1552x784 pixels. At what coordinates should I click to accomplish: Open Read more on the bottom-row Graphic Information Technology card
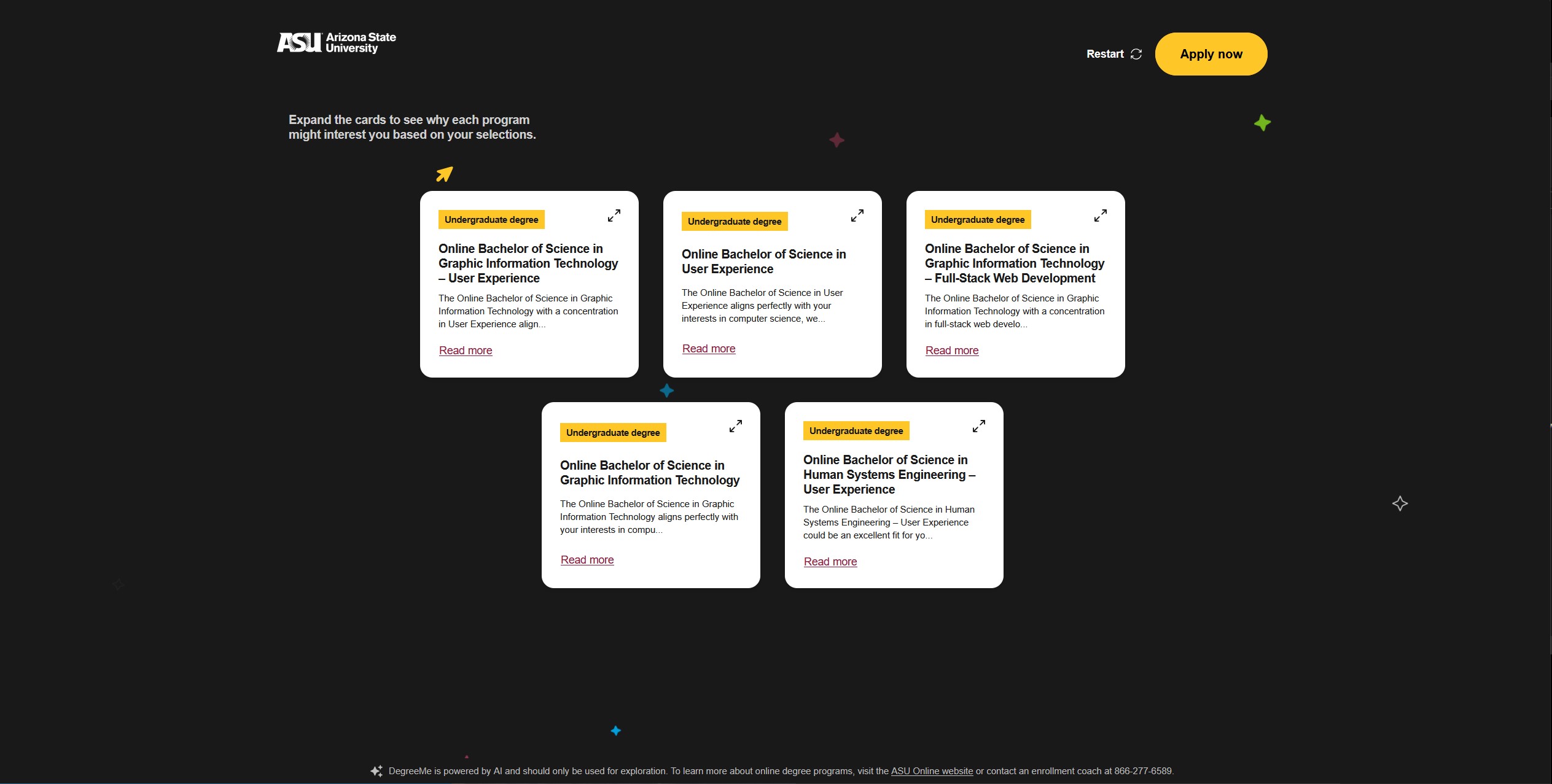[x=587, y=560]
